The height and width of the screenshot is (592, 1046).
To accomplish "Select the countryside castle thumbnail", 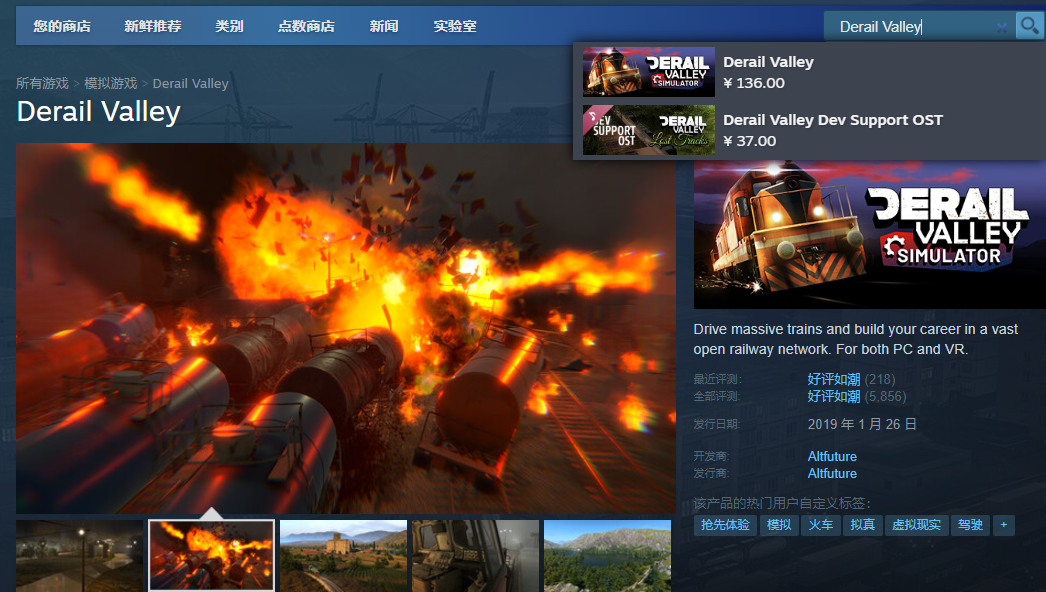I will tap(344, 555).
